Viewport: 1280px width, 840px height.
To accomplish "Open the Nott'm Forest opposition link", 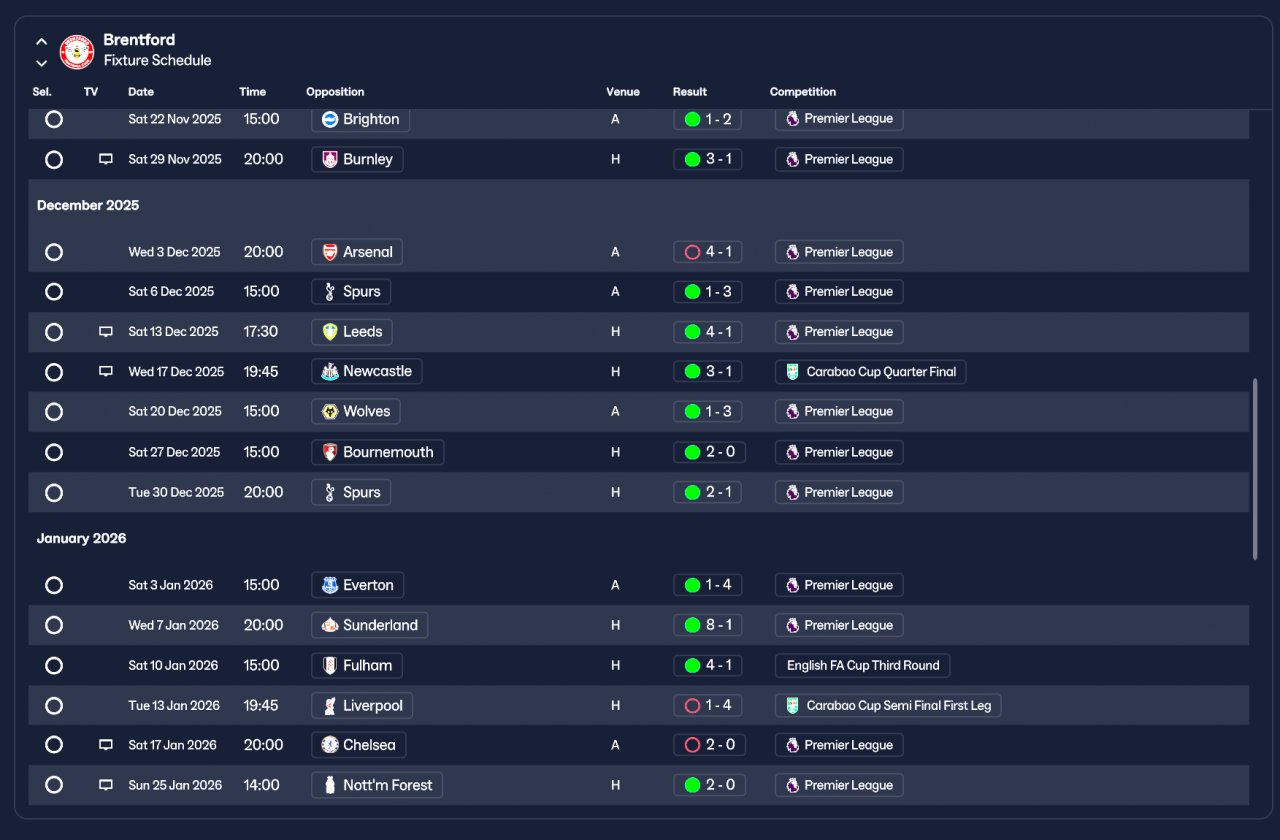I will click(377, 785).
